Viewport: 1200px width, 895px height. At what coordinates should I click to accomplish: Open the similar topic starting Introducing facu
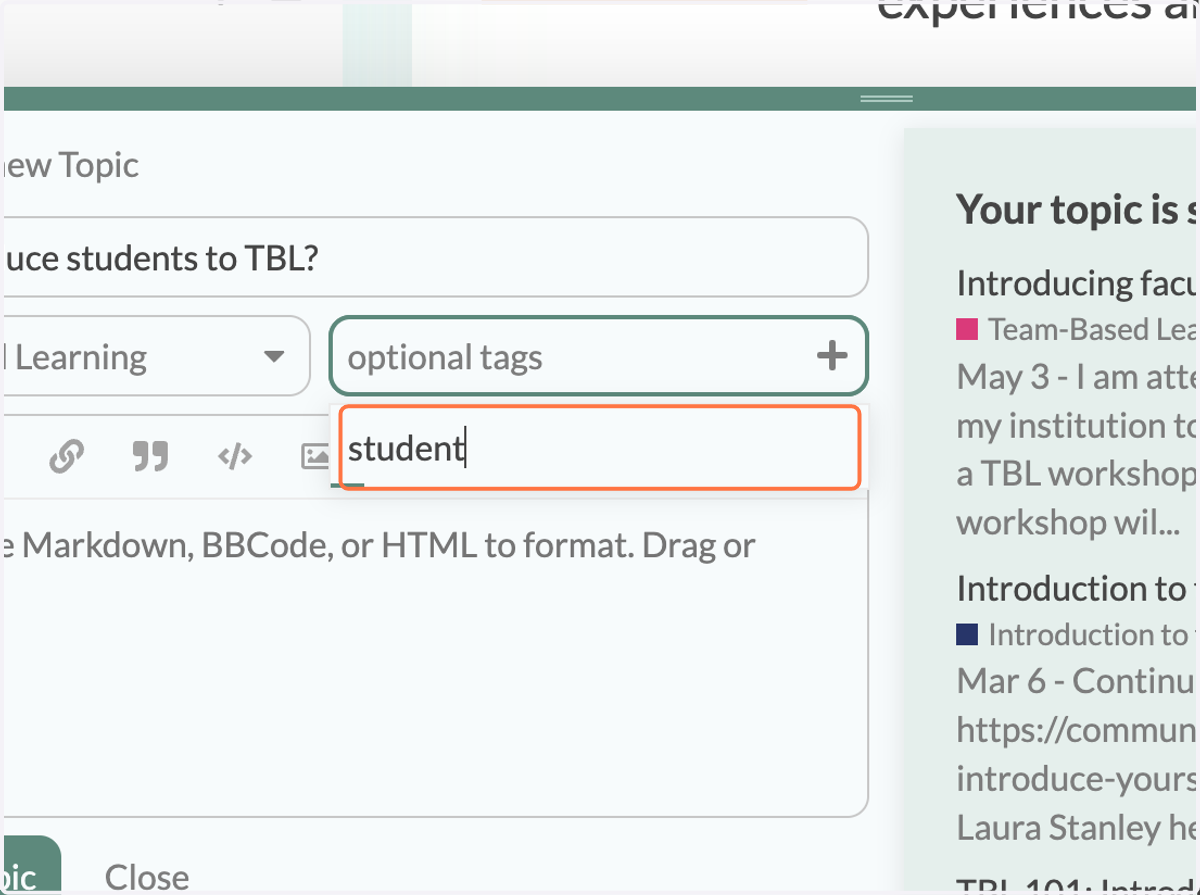(x=1078, y=284)
